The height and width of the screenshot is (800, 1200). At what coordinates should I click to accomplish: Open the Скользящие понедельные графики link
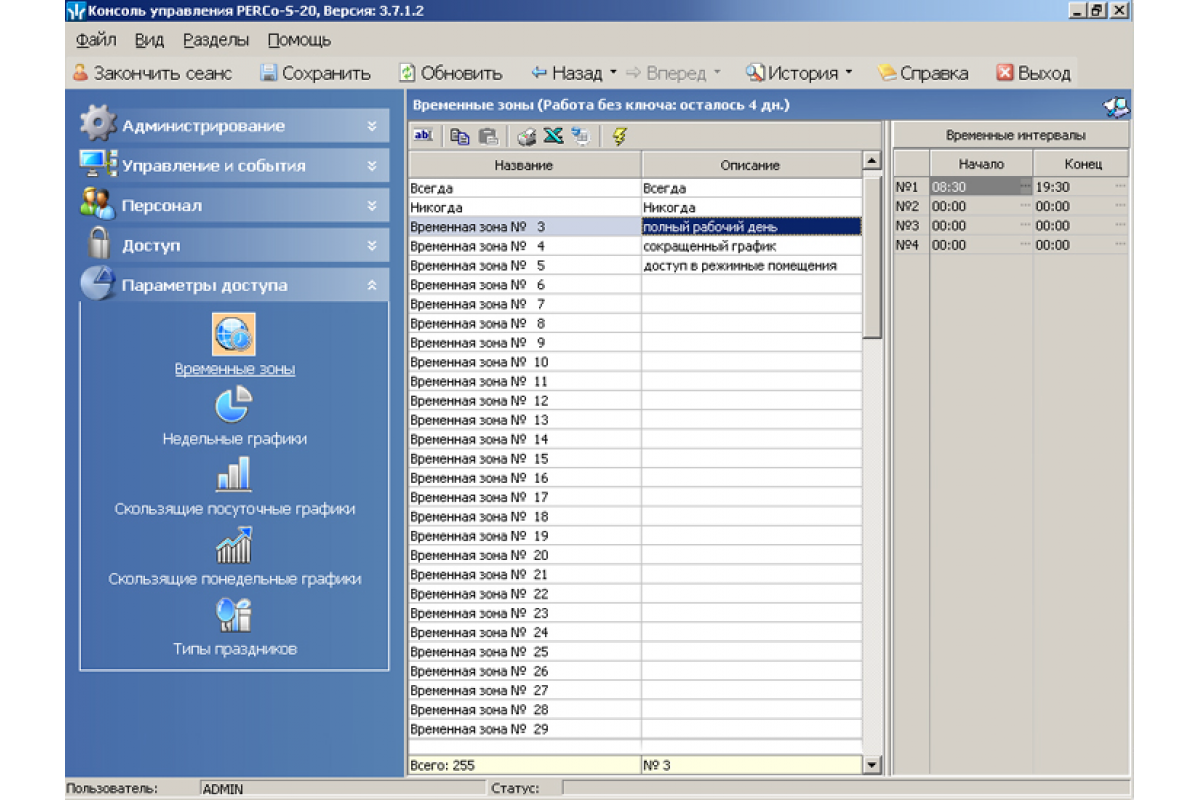(x=235, y=579)
